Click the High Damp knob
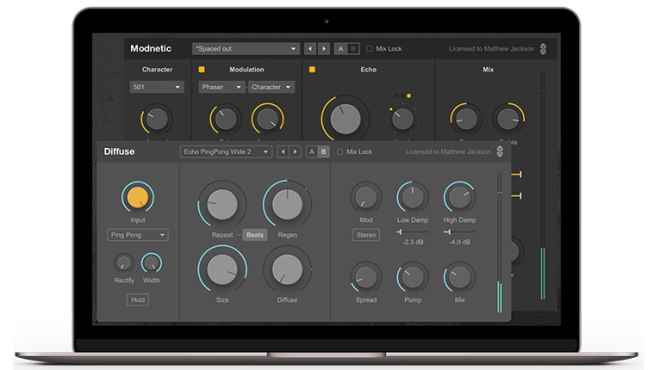 [459, 197]
